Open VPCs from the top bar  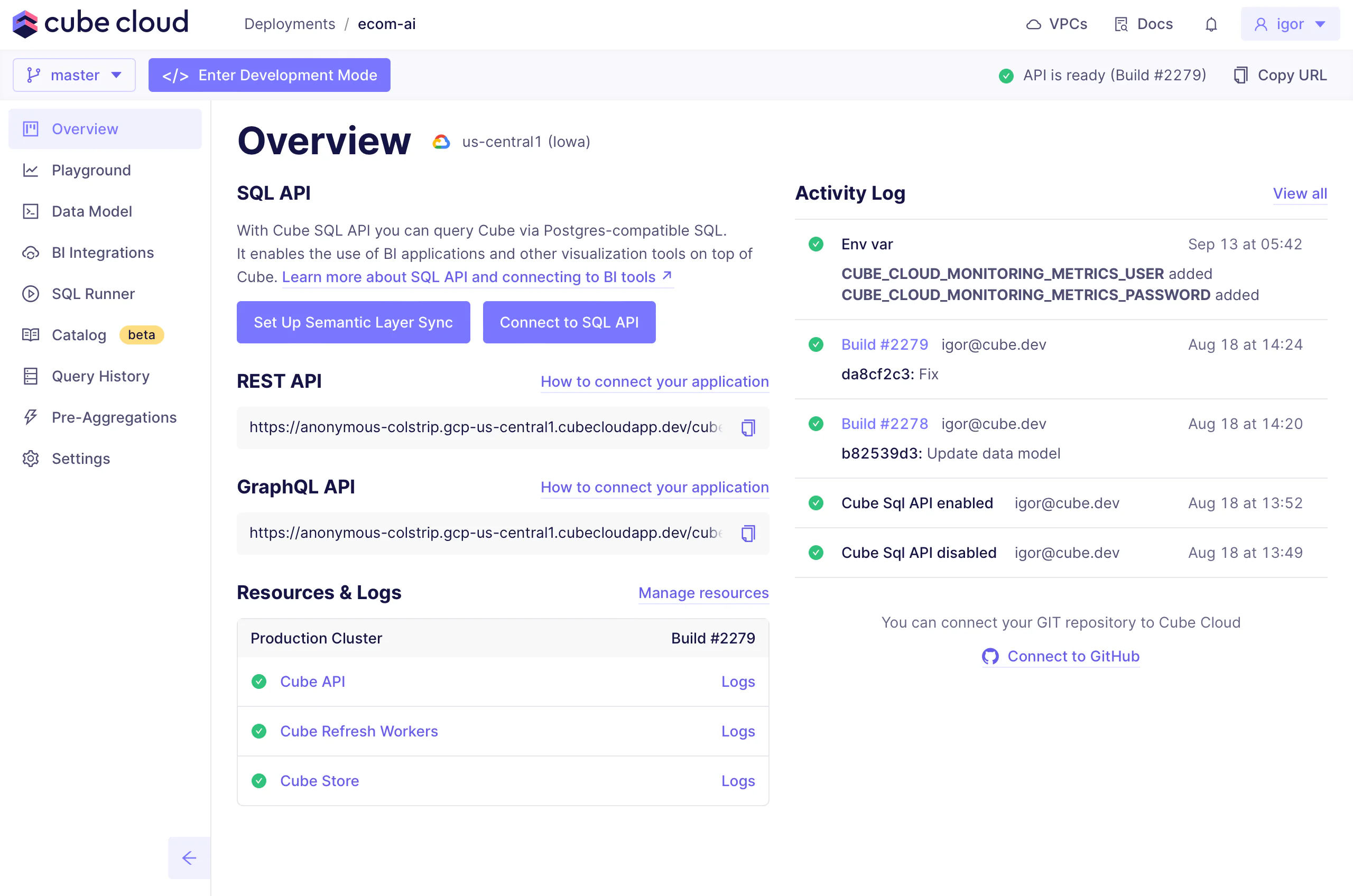tap(1057, 24)
